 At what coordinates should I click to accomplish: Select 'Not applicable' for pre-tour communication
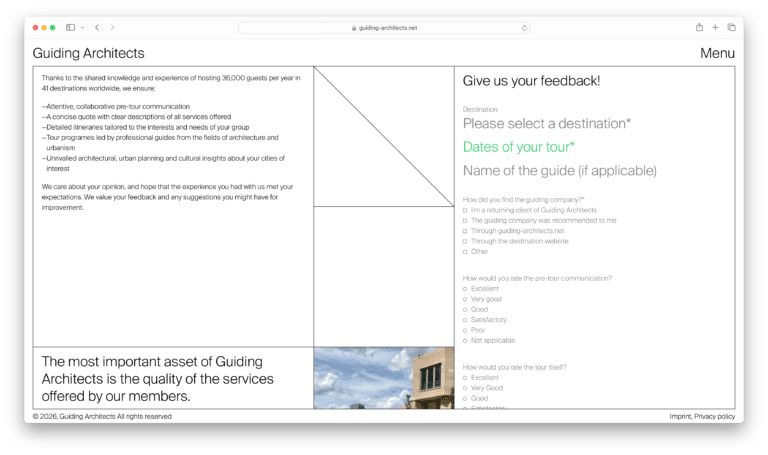point(466,340)
